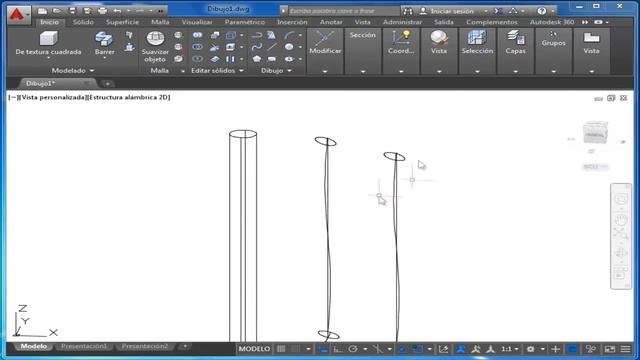Screen dimensions: 640x360
Task: Open the Iniciar sesión dropdown
Action: [x=486, y=11]
